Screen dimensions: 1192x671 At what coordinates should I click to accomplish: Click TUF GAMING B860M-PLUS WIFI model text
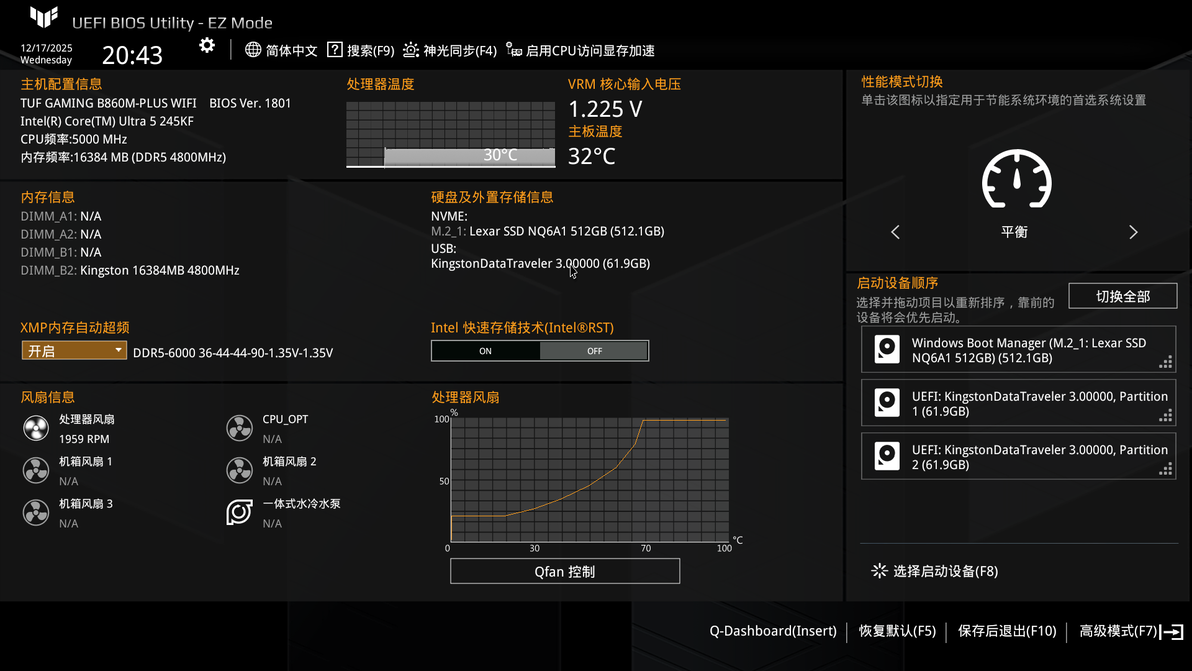coord(109,103)
